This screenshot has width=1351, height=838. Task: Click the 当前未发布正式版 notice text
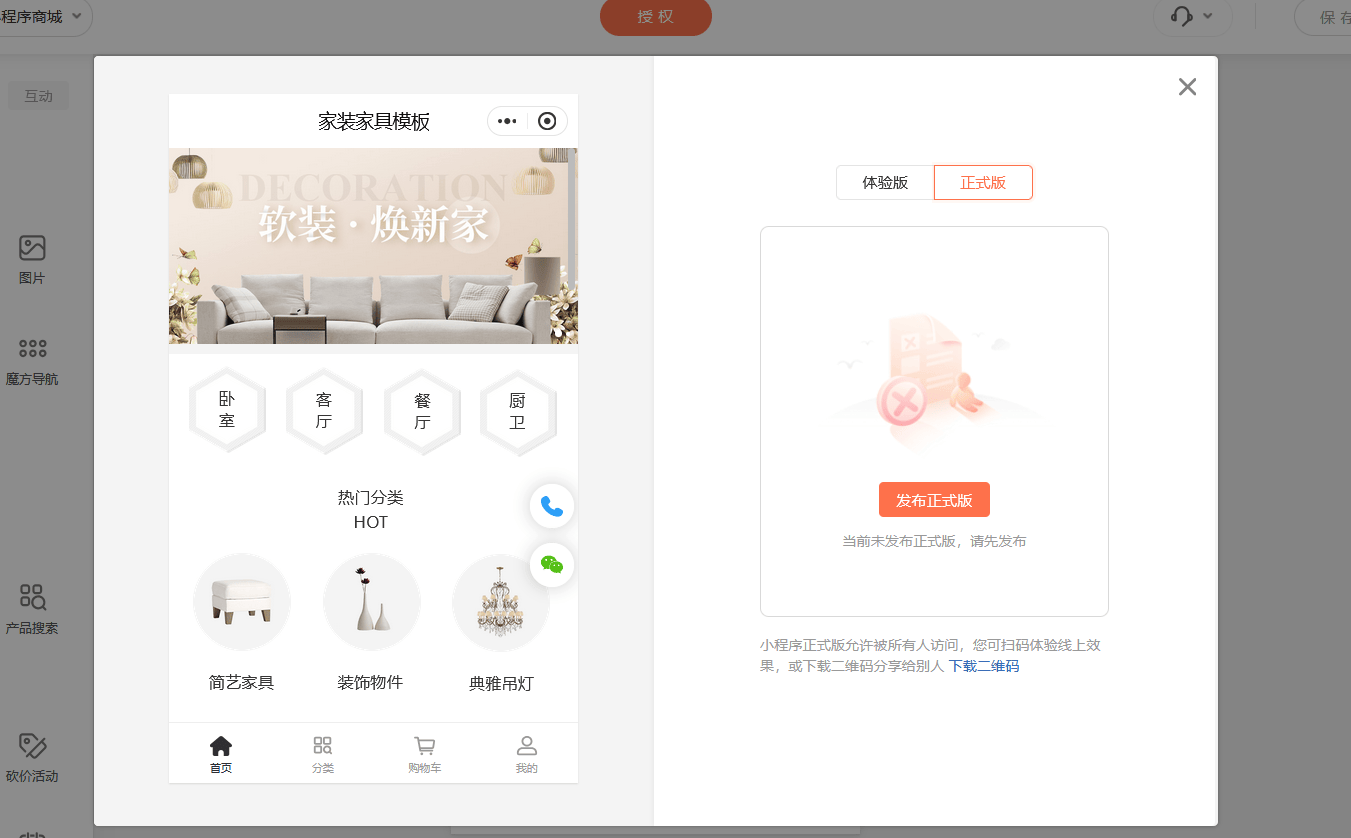(x=934, y=541)
